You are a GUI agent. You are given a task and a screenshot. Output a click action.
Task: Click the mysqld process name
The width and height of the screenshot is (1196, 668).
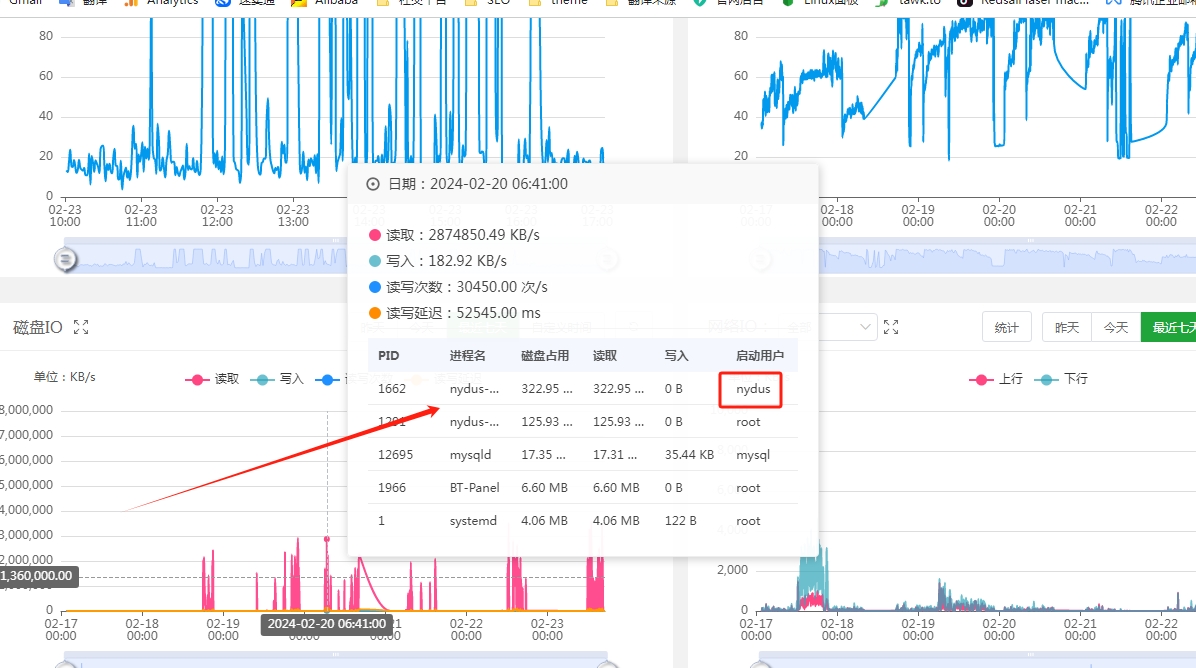(471, 455)
